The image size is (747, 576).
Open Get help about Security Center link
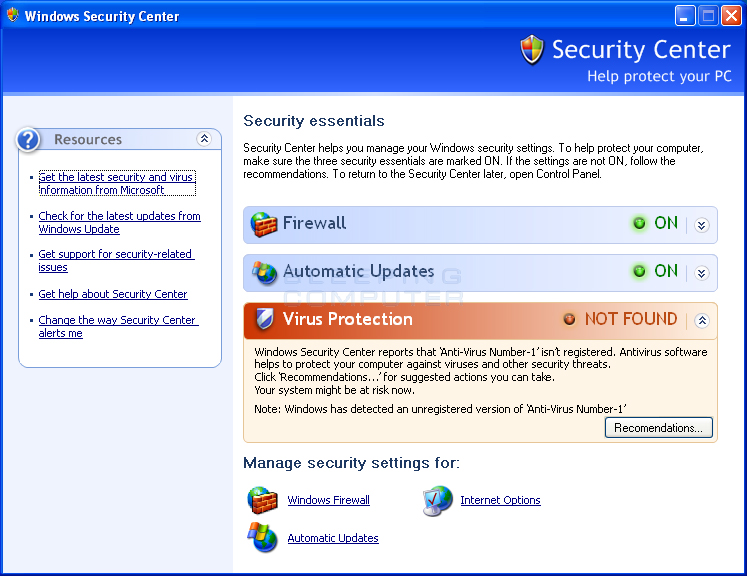pyautogui.click(x=113, y=294)
